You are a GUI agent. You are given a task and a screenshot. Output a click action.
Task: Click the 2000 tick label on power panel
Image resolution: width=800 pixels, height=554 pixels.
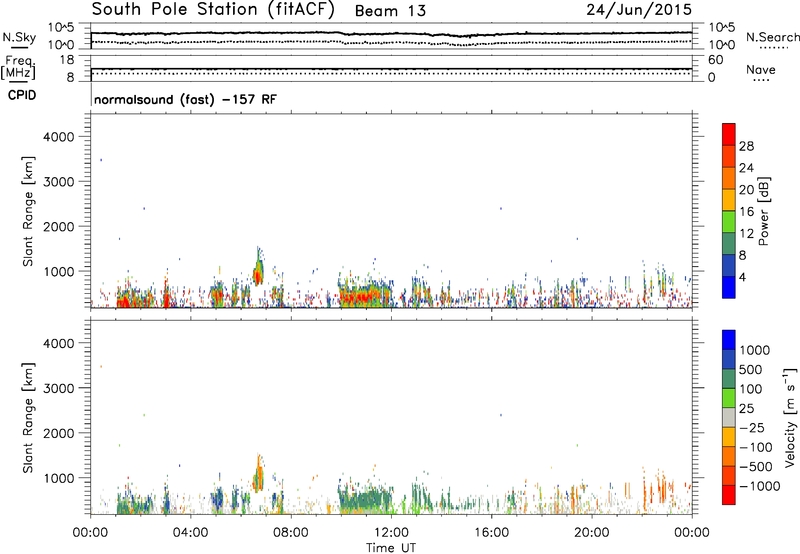[59, 226]
